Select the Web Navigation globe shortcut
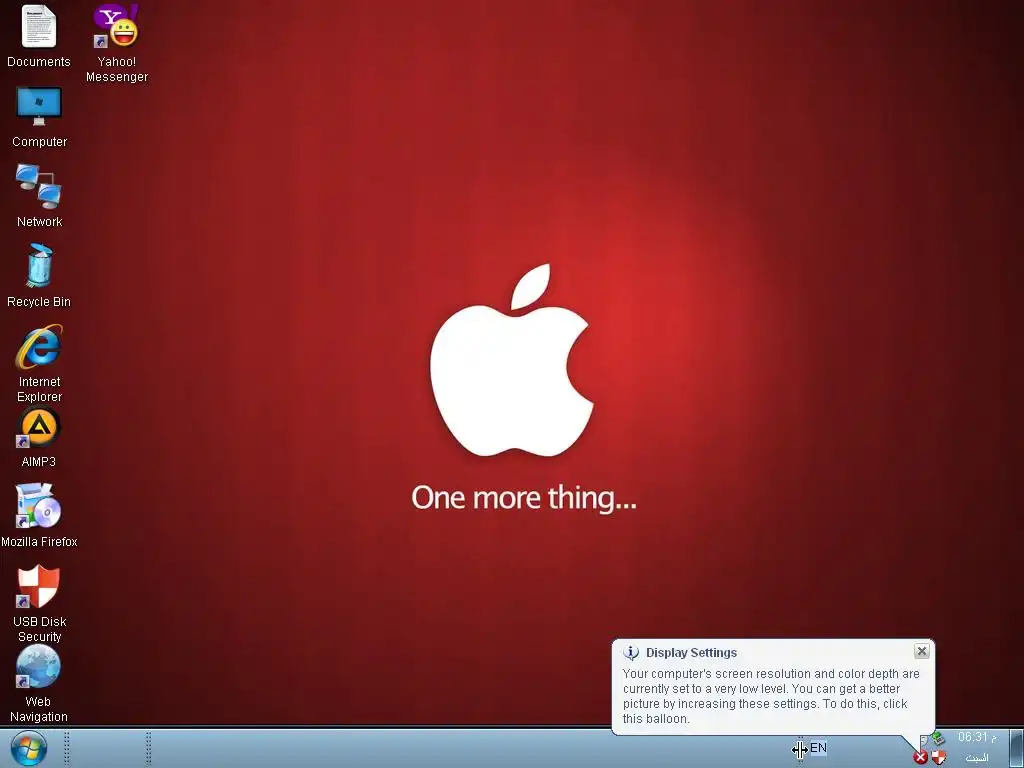 click(x=39, y=683)
